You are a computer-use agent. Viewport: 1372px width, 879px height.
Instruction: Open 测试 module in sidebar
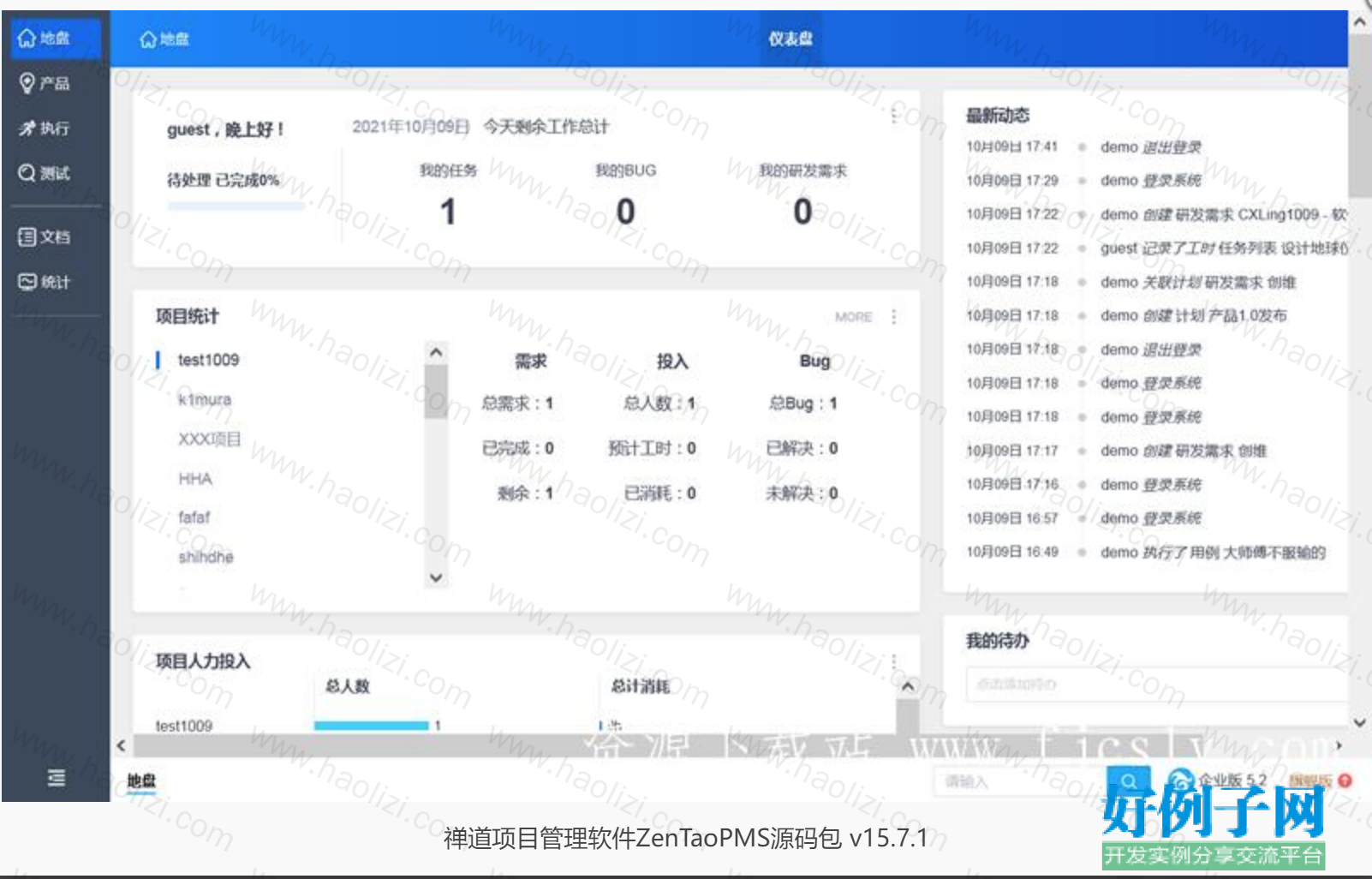(45, 173)
